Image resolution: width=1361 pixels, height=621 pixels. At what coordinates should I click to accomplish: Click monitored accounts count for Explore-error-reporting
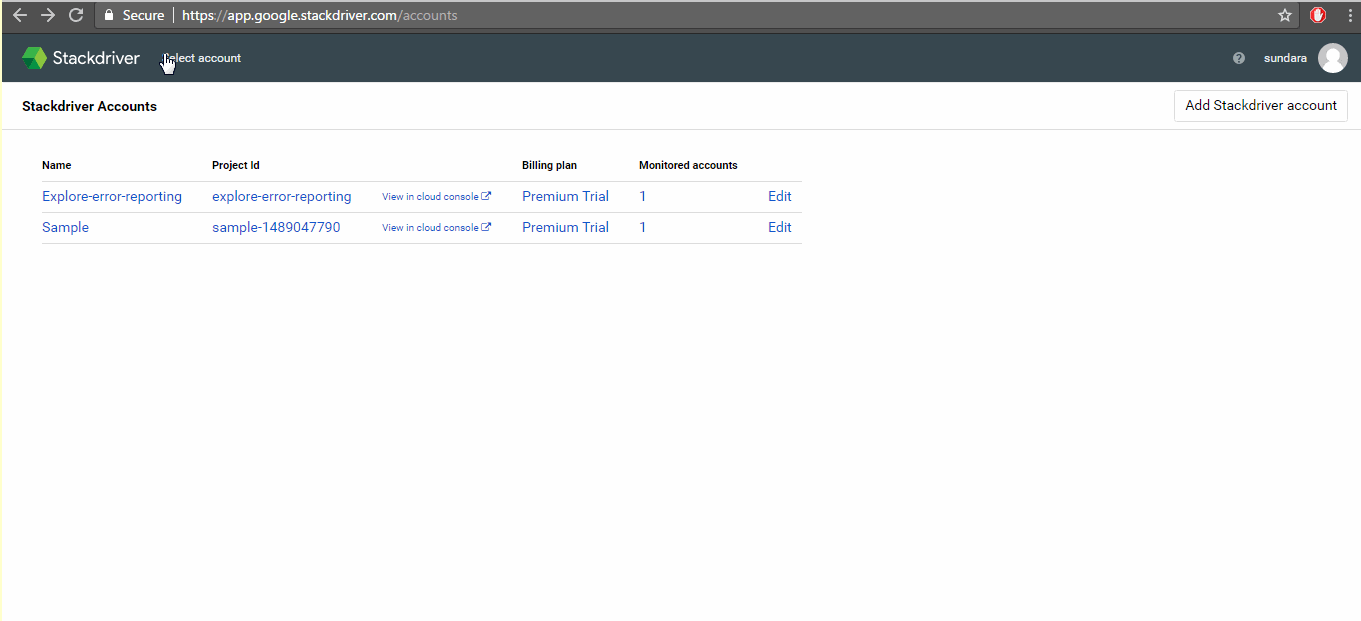[643, 196]
